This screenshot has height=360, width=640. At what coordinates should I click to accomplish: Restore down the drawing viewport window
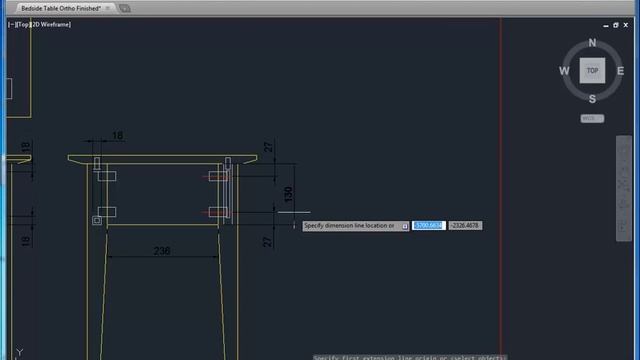tap(616, 25)
